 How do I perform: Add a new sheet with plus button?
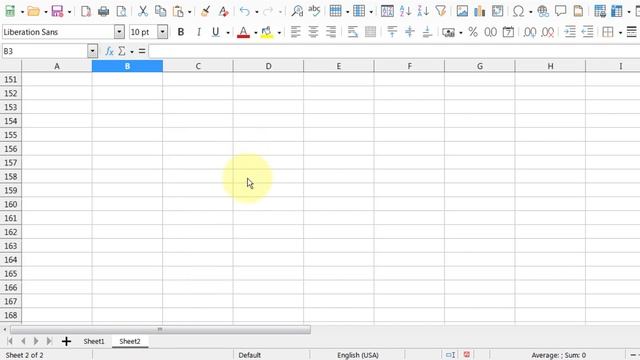click(x=66, y=341)
